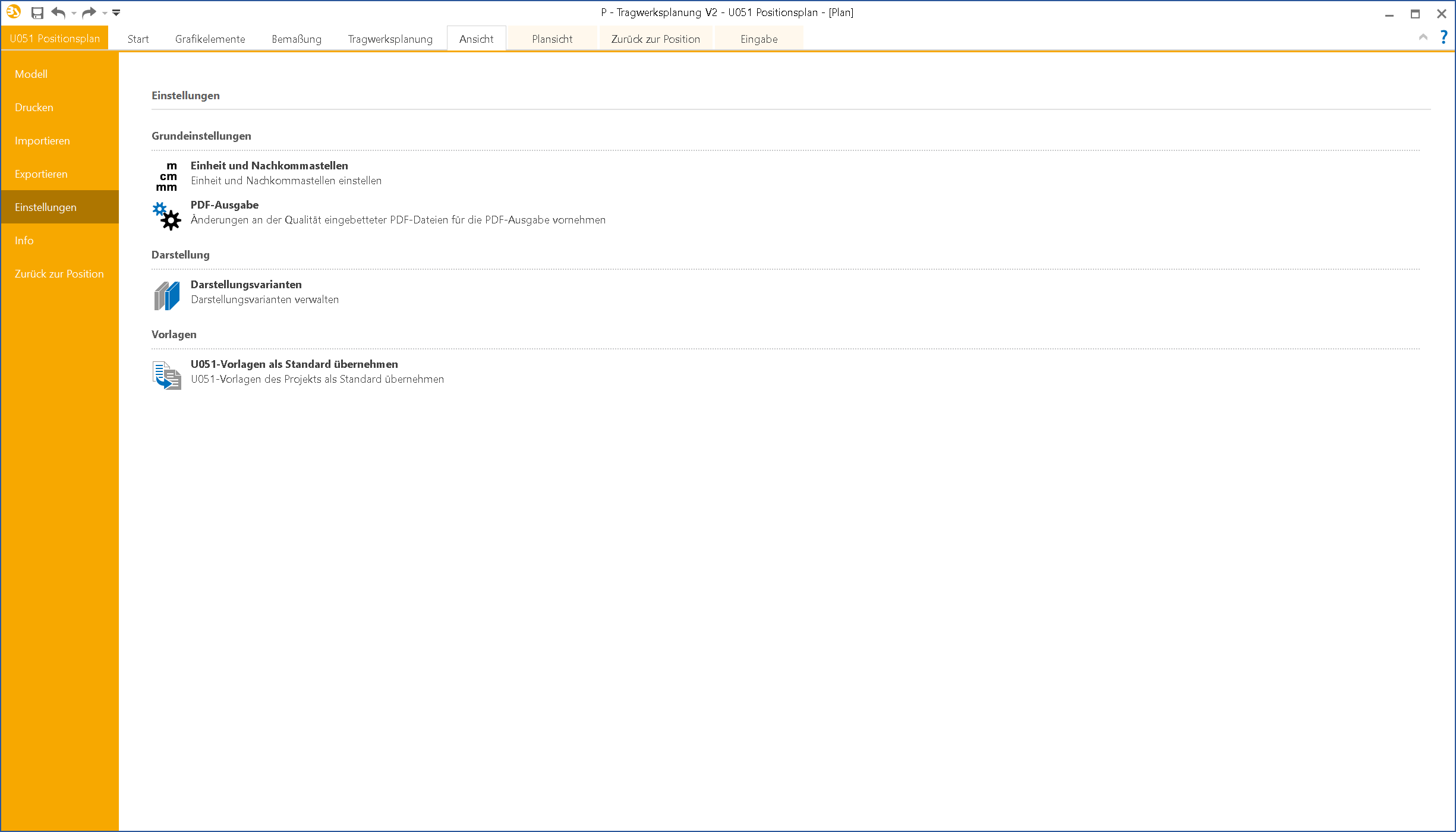Image resolution: width=1456 pixels, height=832 pixels.
Task: Collapse the ribbon with the chevron
Action: [x=1423, y=37]
